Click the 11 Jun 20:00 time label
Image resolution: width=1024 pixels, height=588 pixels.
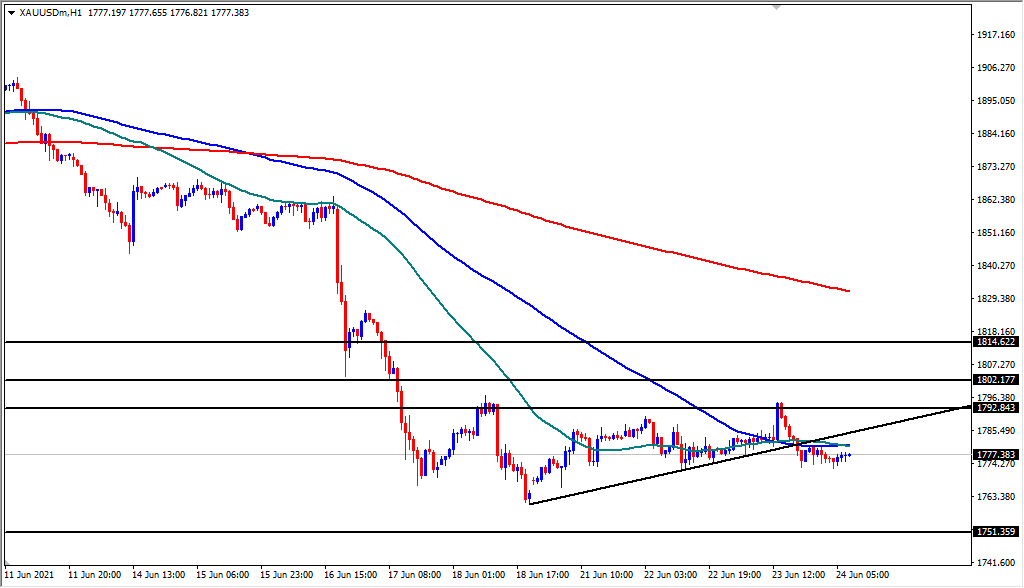click(95, 575)
